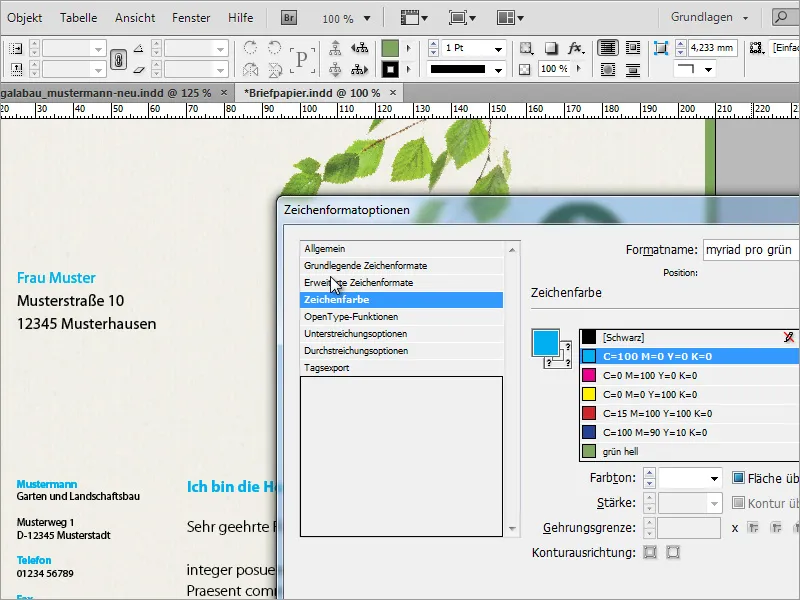The height and width of the screenshot is (600, 800).
Task: Click the green fill color swatch in toolbar
Action: coord(390,48)
